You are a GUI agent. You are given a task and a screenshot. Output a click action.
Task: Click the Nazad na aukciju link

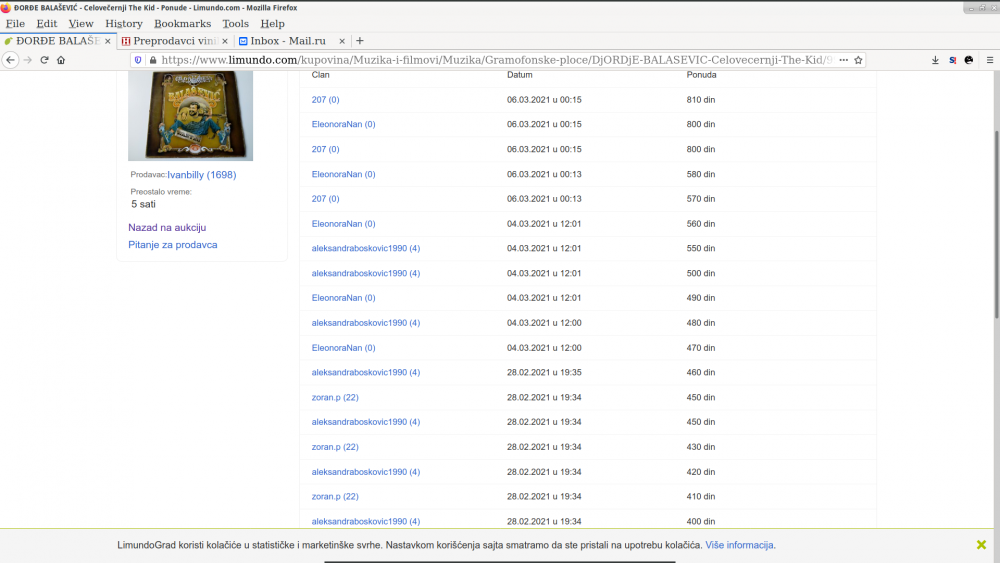(x=167, y=228)
